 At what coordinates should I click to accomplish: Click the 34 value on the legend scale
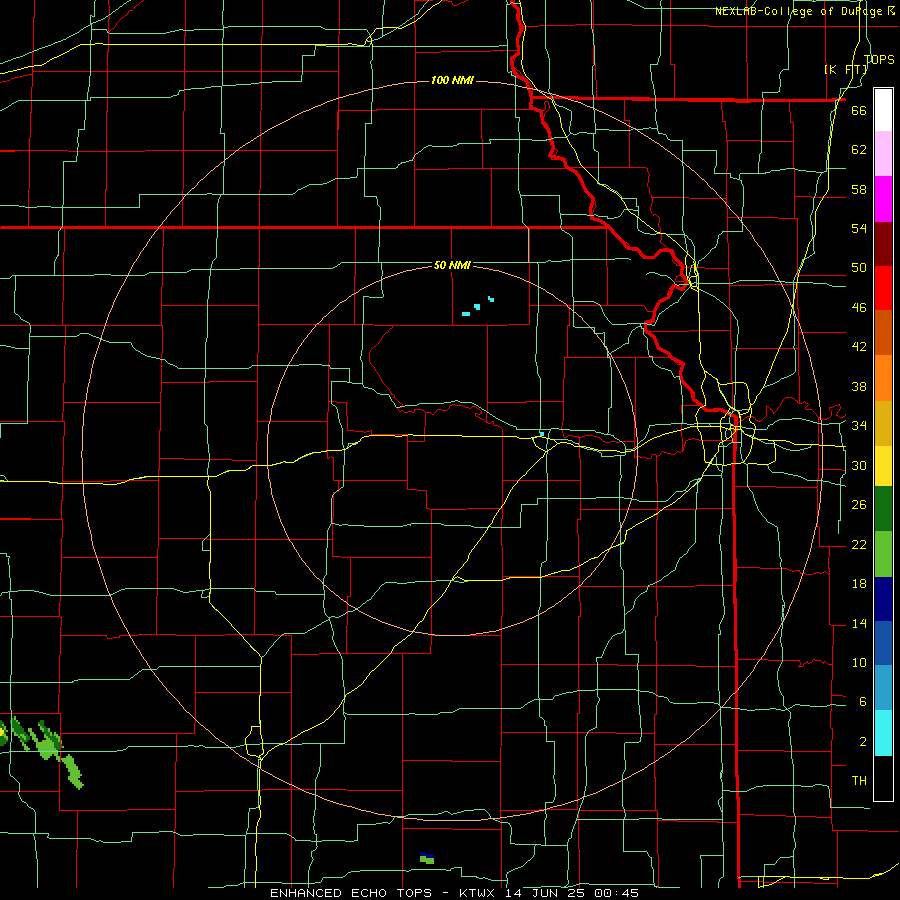click(859, 426)
